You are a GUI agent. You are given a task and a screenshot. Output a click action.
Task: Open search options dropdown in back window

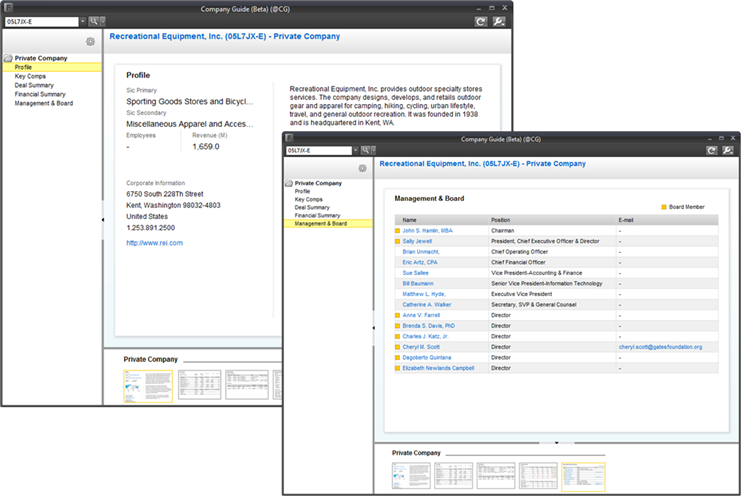click(x=103, y=21)
